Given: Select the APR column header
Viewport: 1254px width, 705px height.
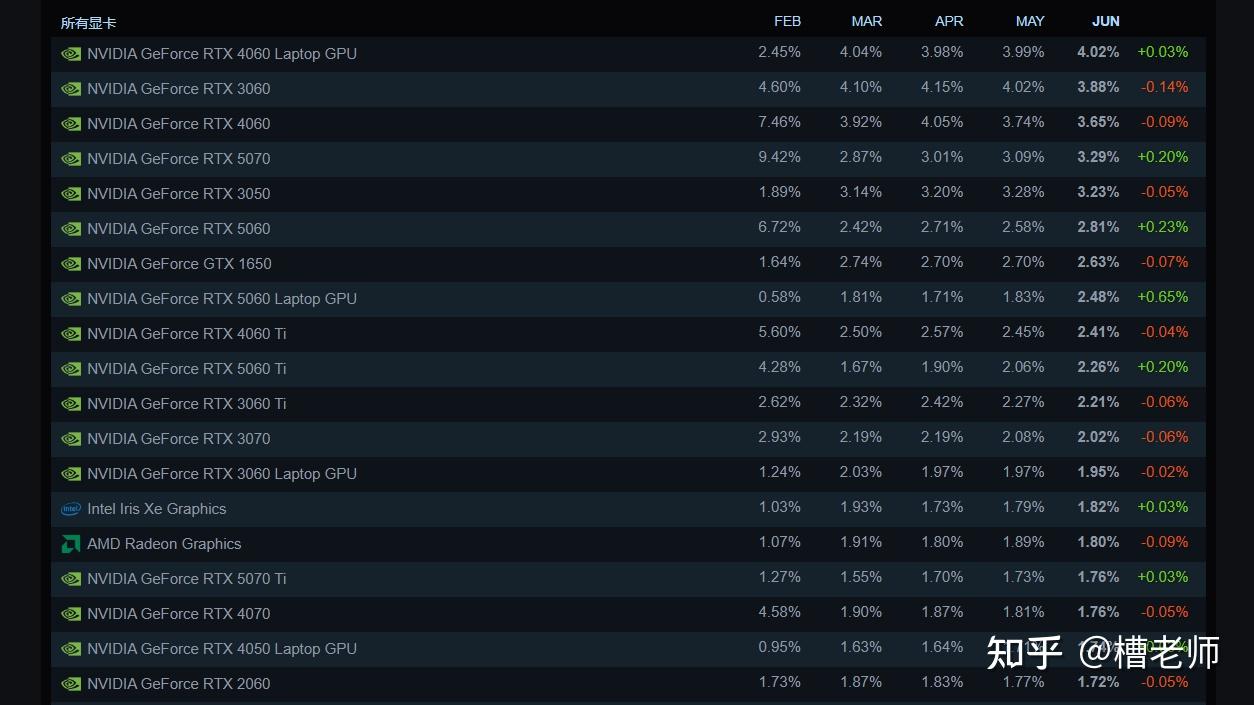Looking at the screenshot, I should click(x=949, y=21).
